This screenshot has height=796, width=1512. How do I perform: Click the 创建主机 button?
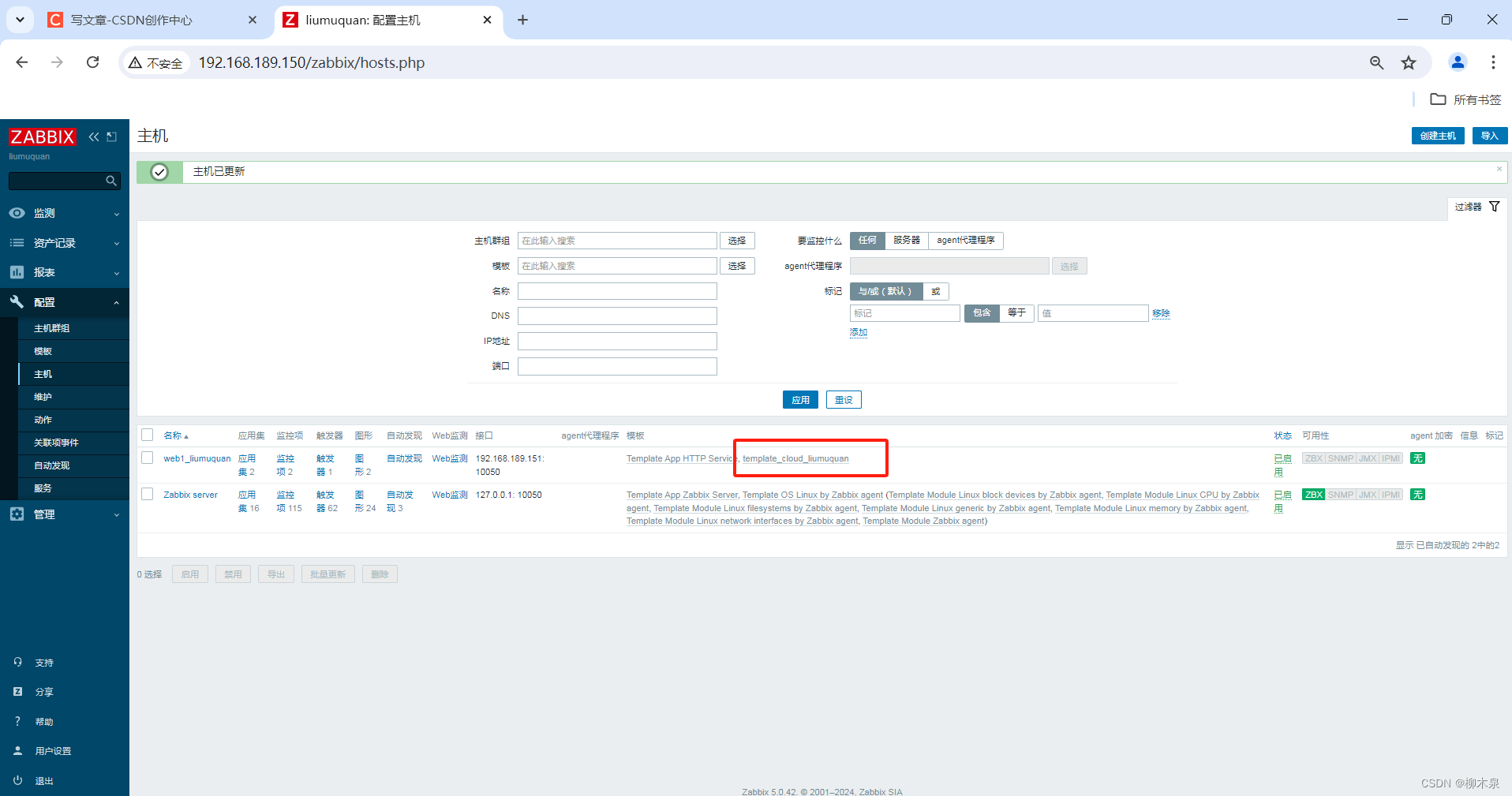pos(1438,136)
